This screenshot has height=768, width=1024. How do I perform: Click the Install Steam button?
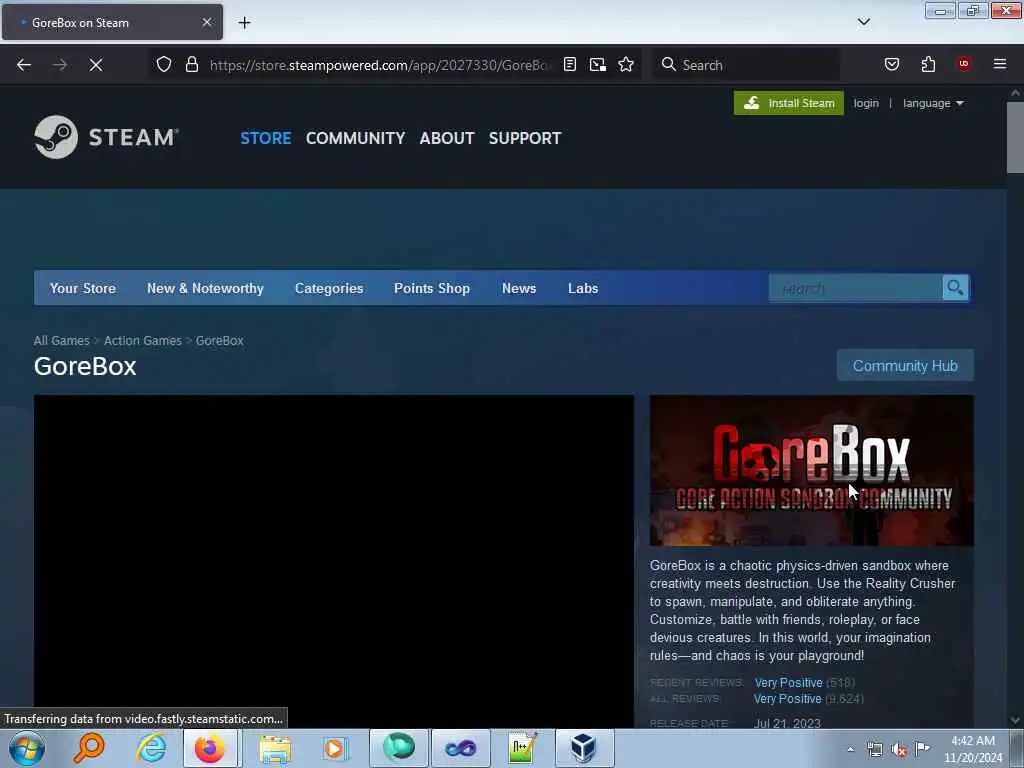tap(788, 103)
